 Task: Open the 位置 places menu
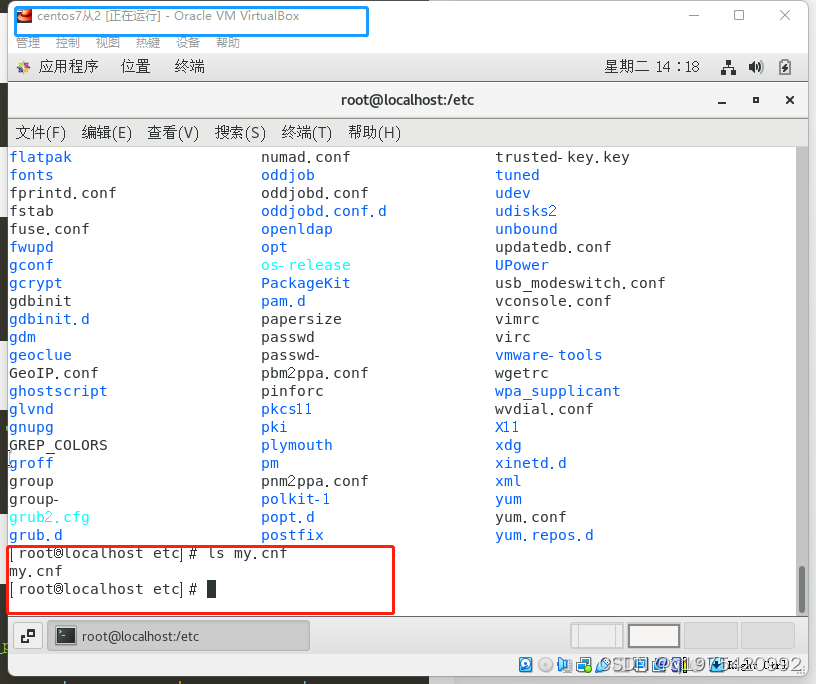point(135,67)
